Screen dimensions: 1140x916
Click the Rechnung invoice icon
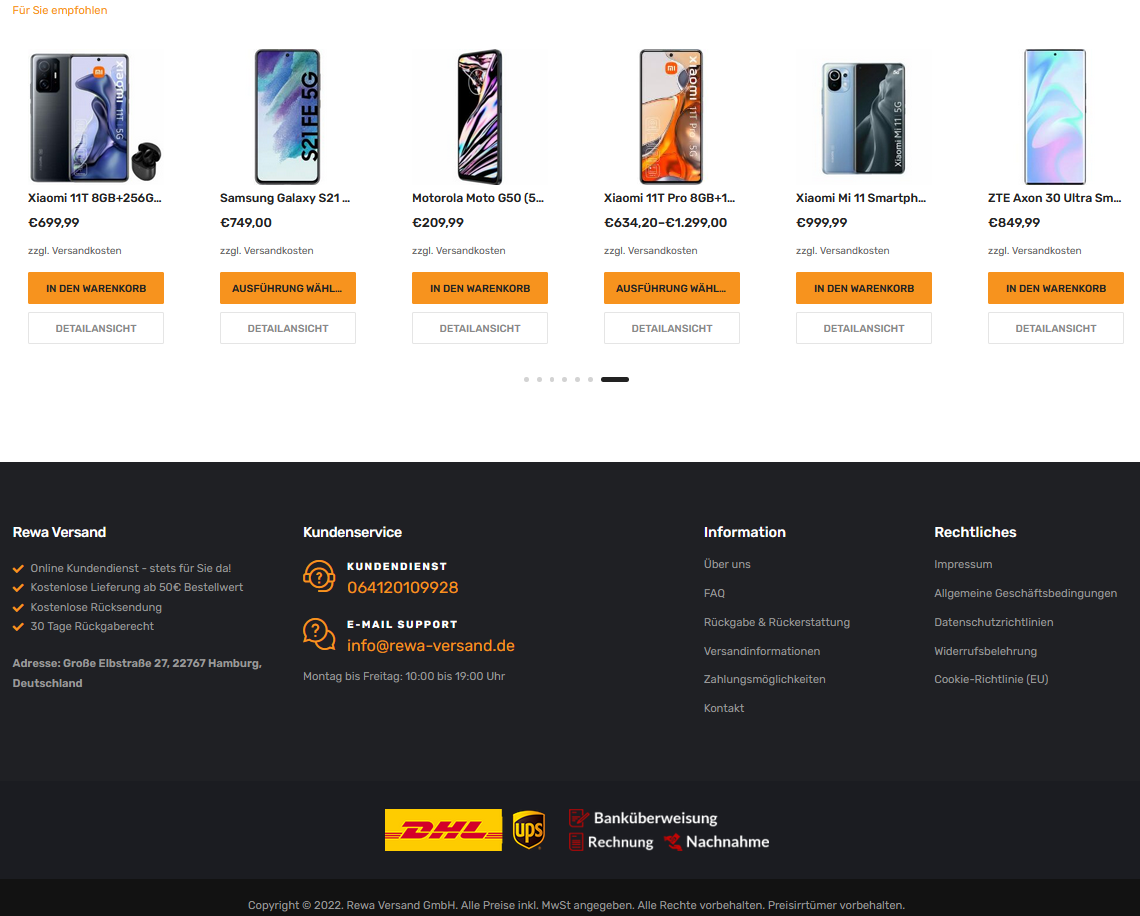click(x=576, y=842)
